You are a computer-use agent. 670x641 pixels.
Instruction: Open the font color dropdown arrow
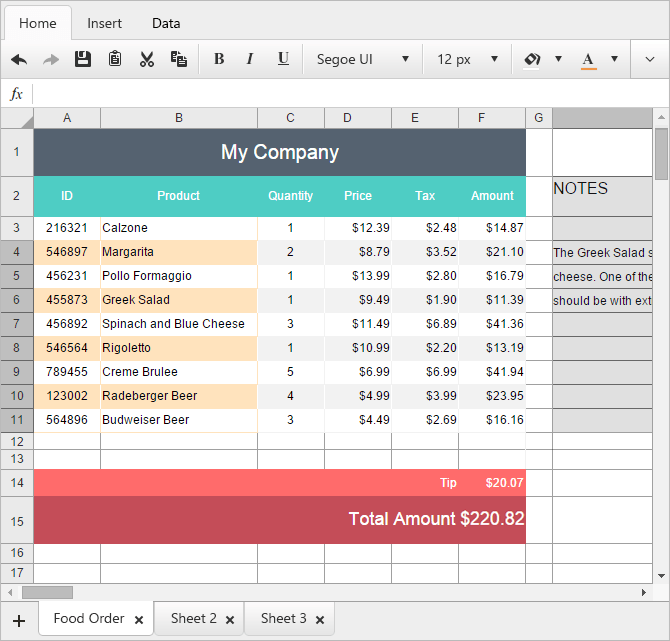click(614, 59)
